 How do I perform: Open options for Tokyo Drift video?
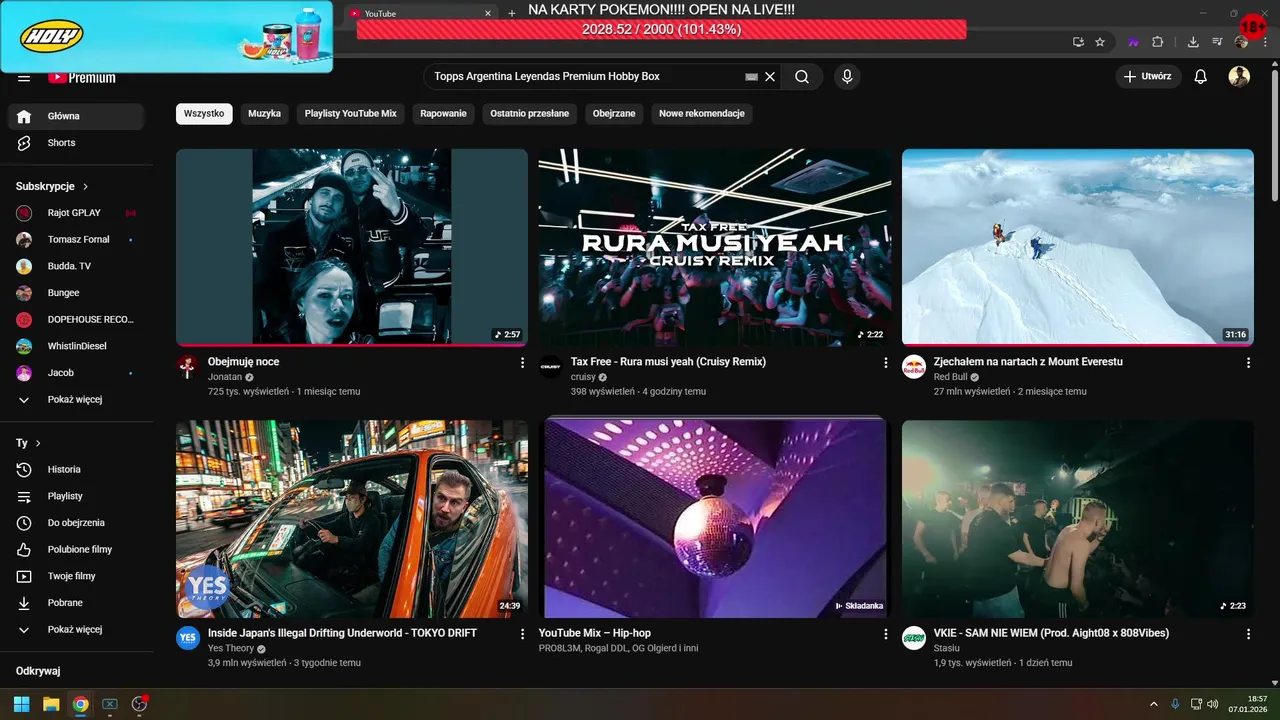(522, 634)
